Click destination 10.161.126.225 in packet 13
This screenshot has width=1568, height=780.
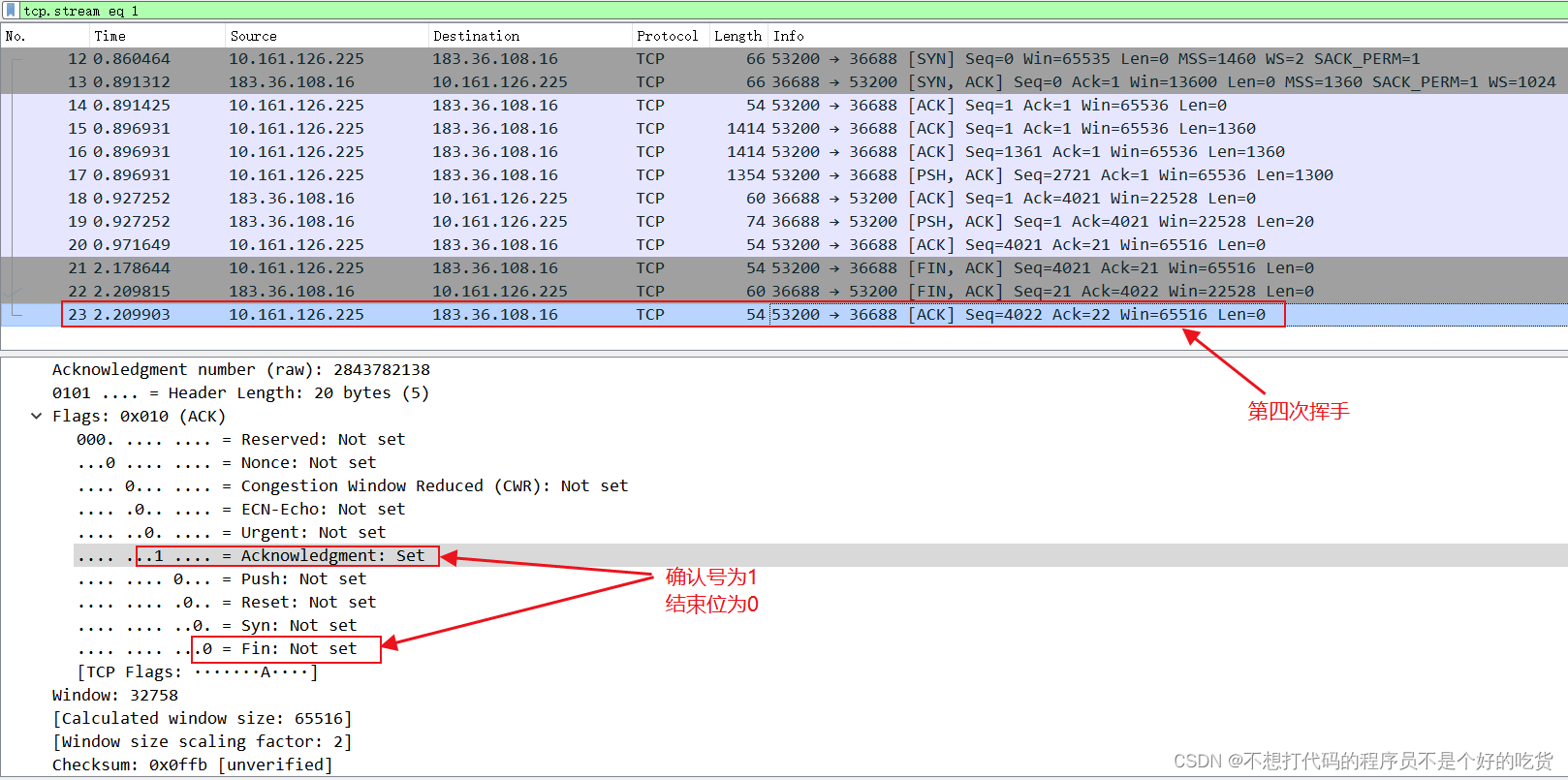pyautogui.click(x=500, y=82)
